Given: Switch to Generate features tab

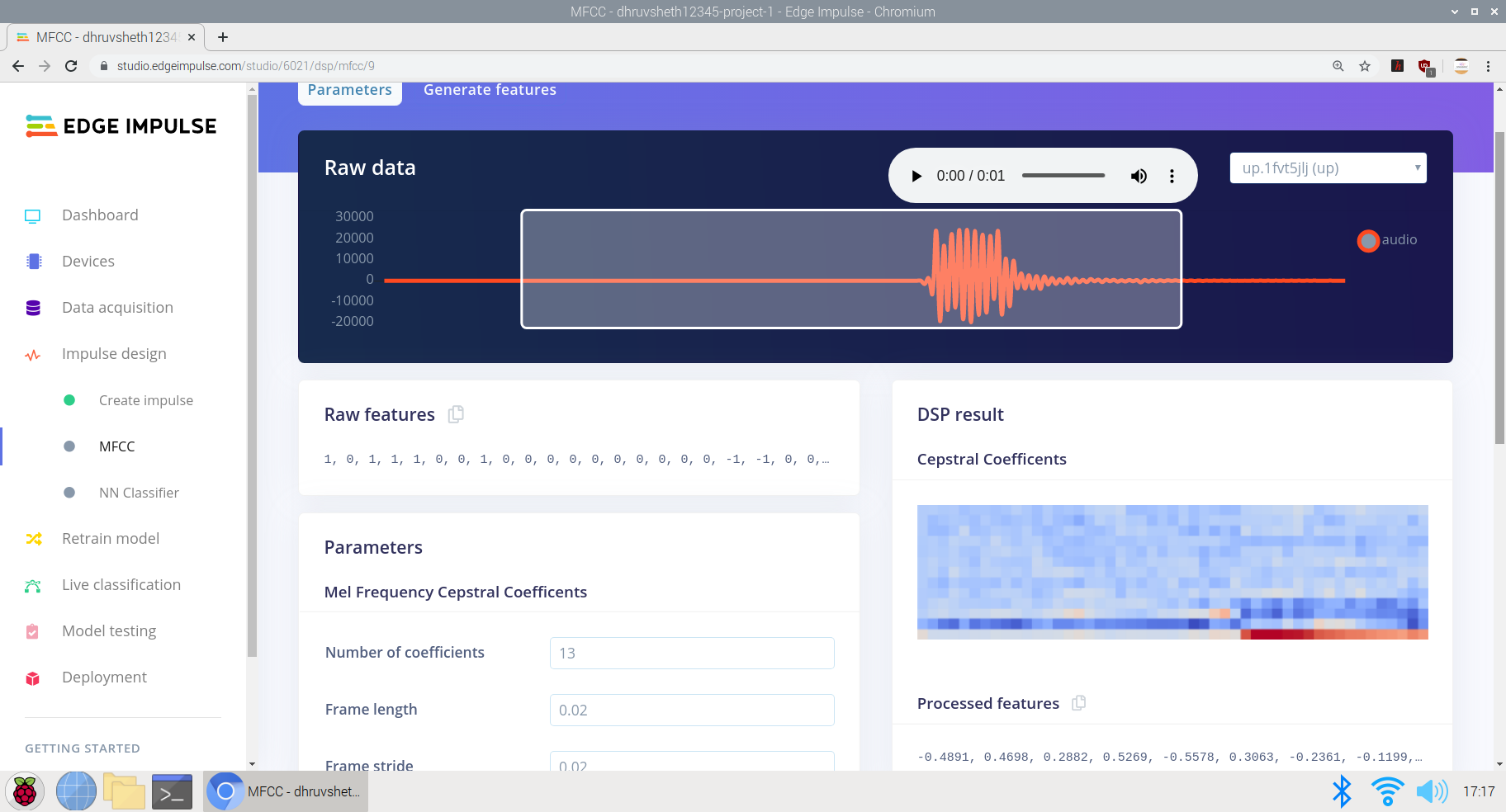Looking at the screenshot, I should coord(490,90).
